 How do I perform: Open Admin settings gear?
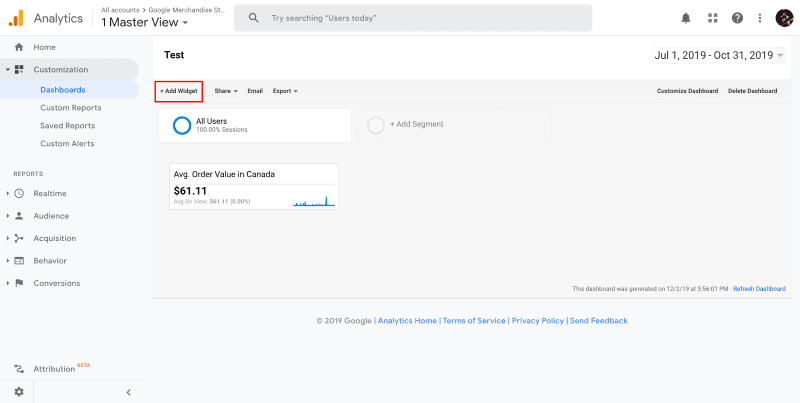point(19,392)
